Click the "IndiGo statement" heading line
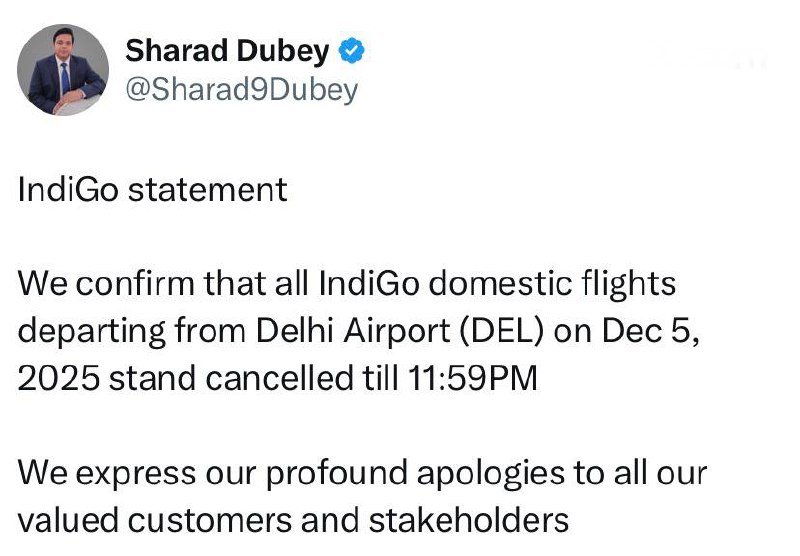 [x=152, y=189]
